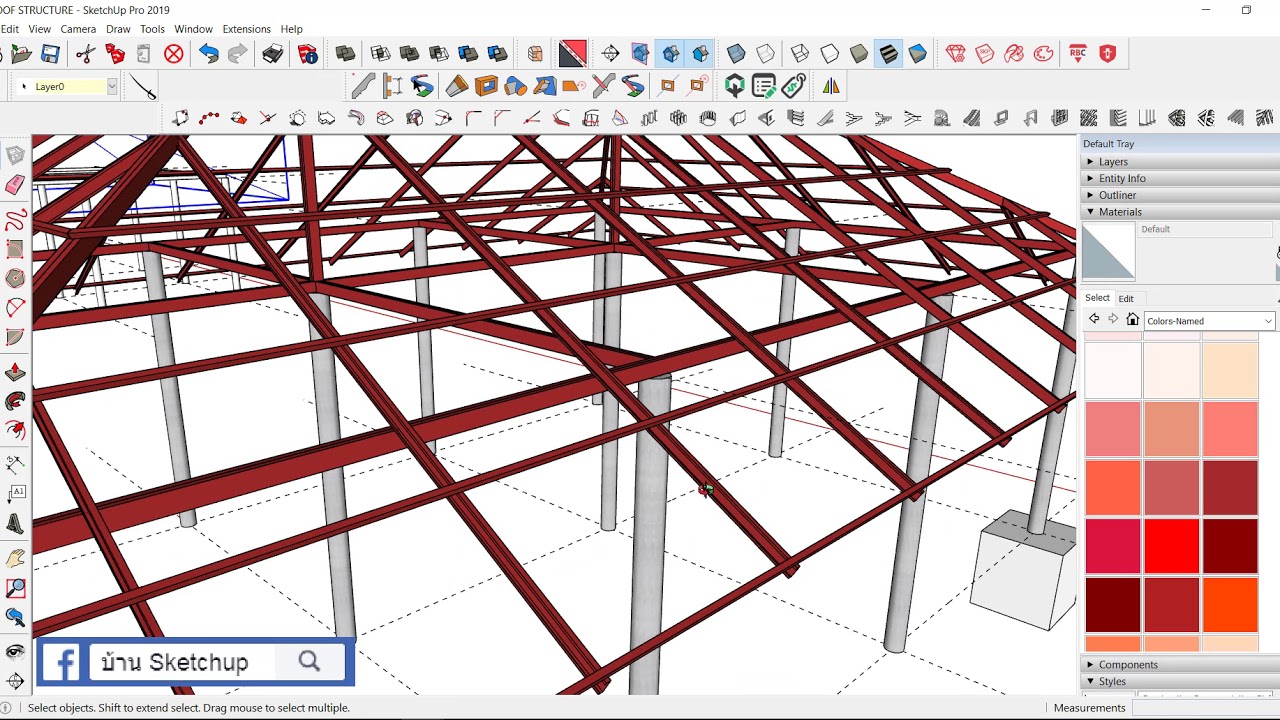
Task: Click the materials Back arrow button
Action: click(x=1094, y=319)
